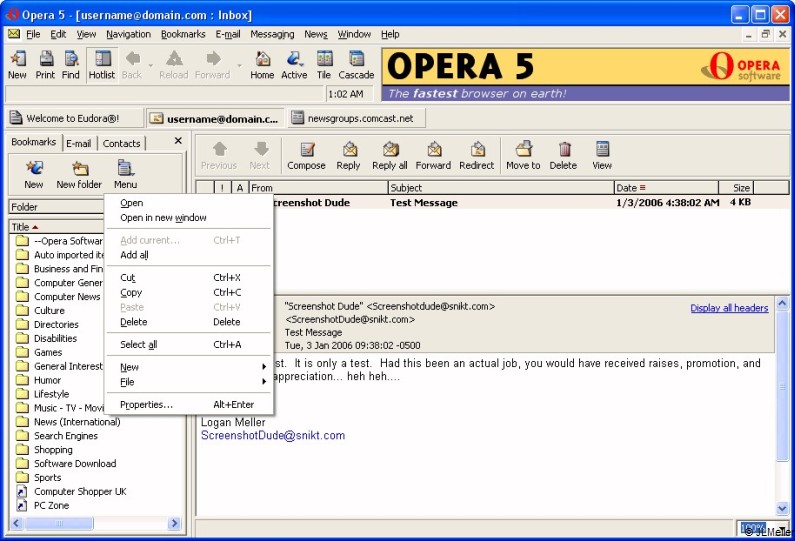Open the dropdown arrow beside Forward
The width and height of the screenshot is (795, 541).
tap(239, 65)
